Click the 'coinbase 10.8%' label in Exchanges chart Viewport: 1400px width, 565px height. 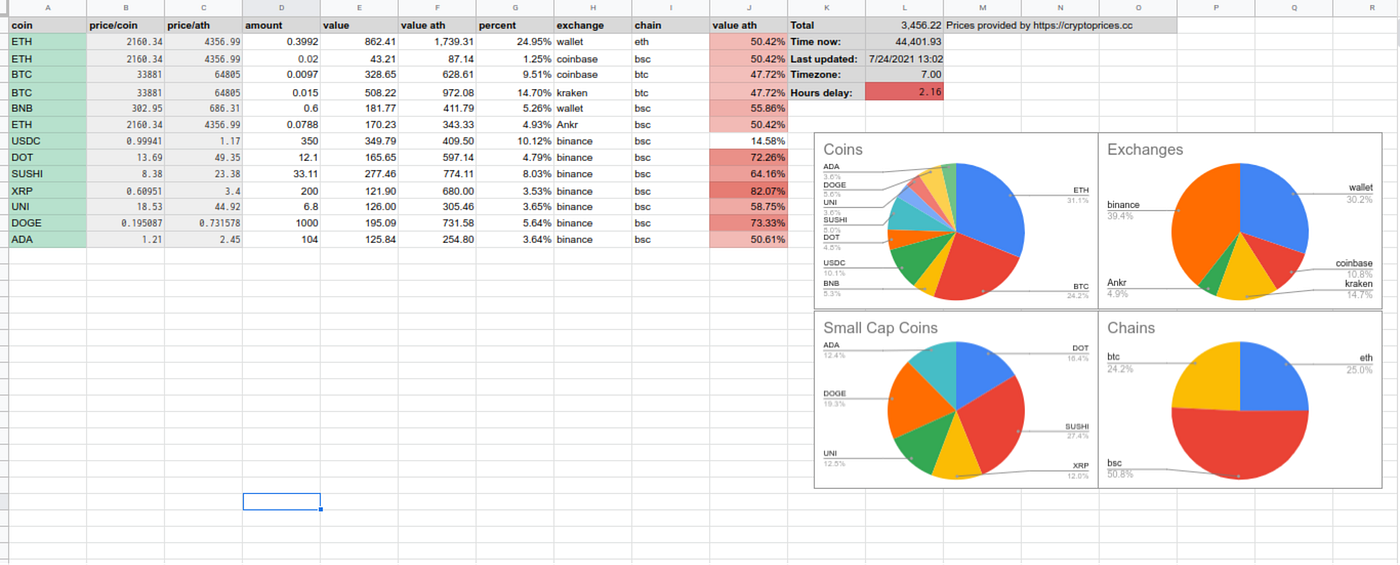1353,268
